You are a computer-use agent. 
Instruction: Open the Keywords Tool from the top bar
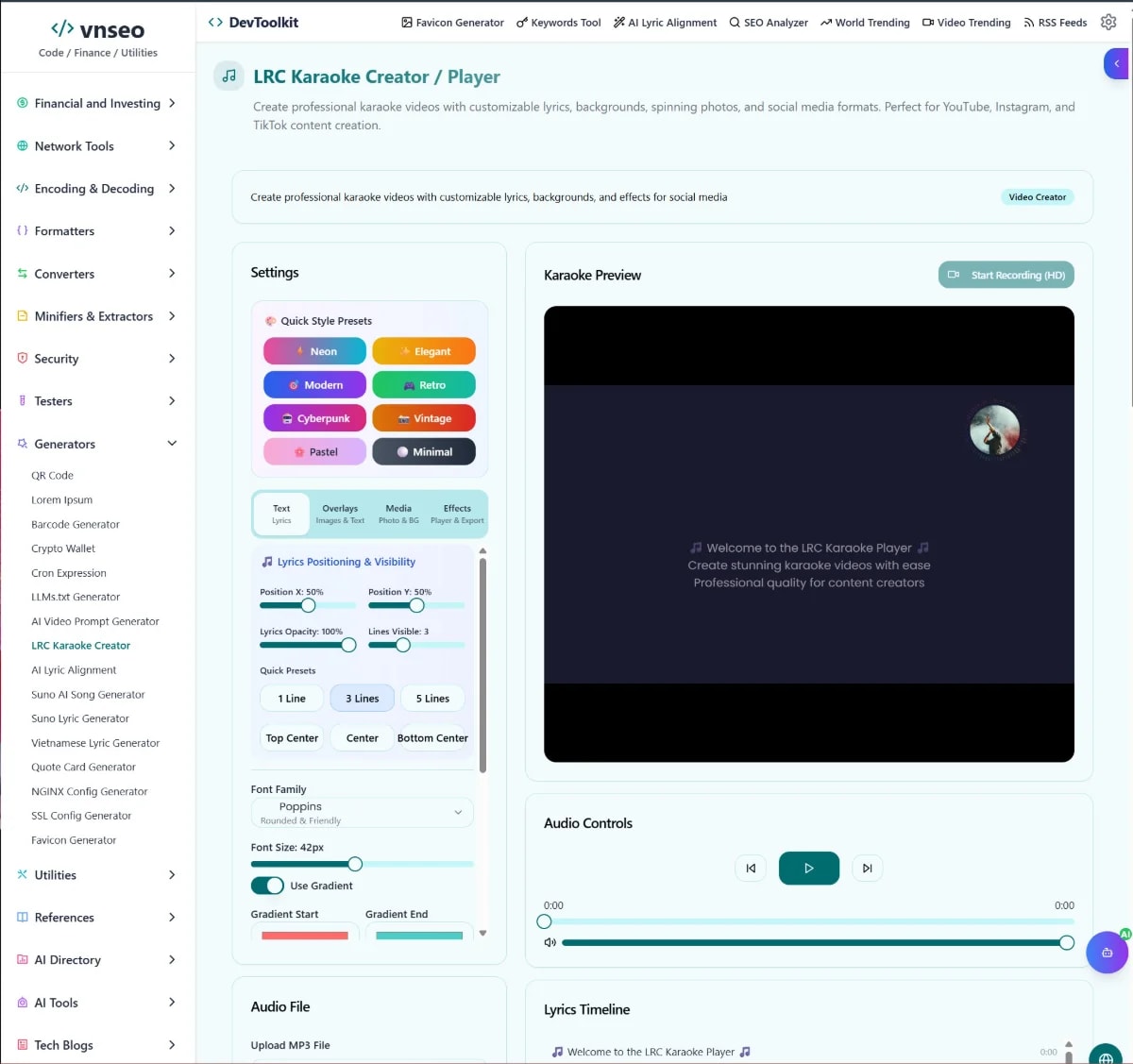[558, 22]
